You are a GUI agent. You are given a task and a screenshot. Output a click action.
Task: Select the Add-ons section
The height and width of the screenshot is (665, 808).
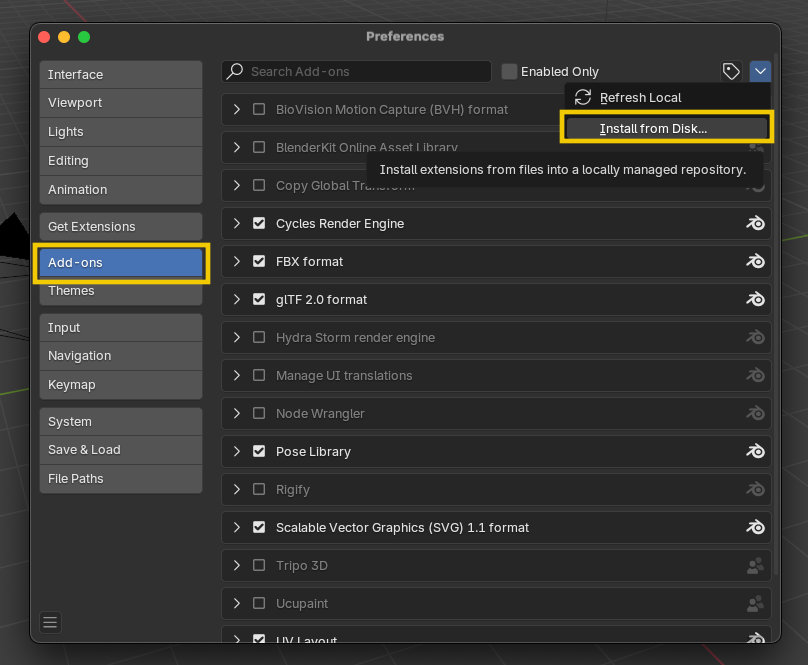(x=121, y=263)
